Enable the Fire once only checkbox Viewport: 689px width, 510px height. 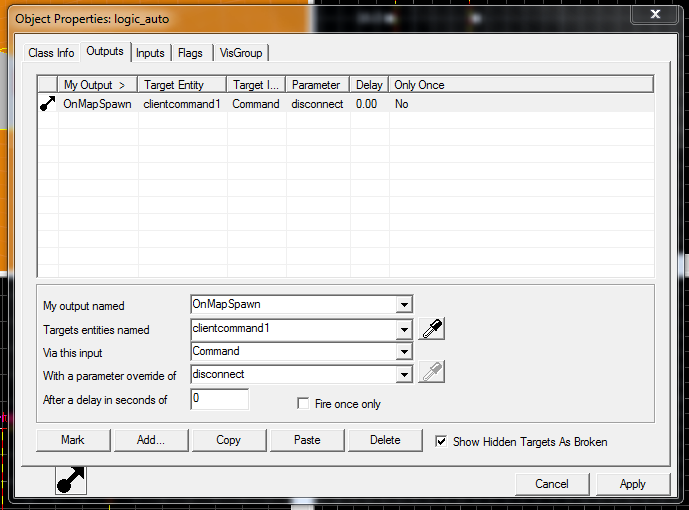(x=304, y=404)
